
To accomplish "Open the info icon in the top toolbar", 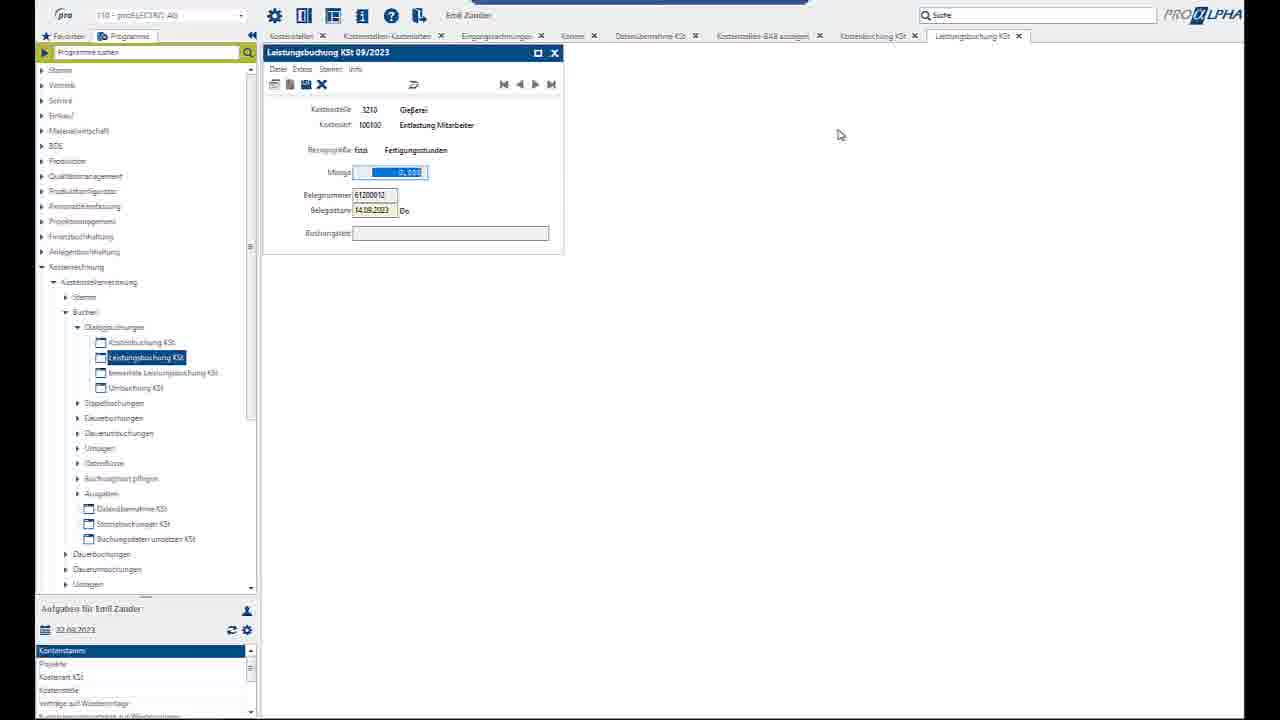I will 362,16.
